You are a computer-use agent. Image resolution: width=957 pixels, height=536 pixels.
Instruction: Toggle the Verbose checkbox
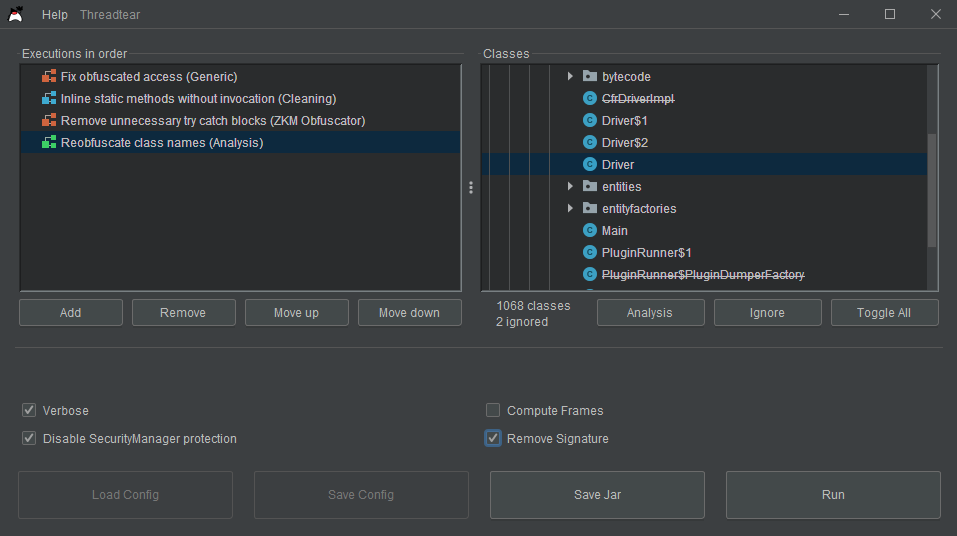(29, 410)
